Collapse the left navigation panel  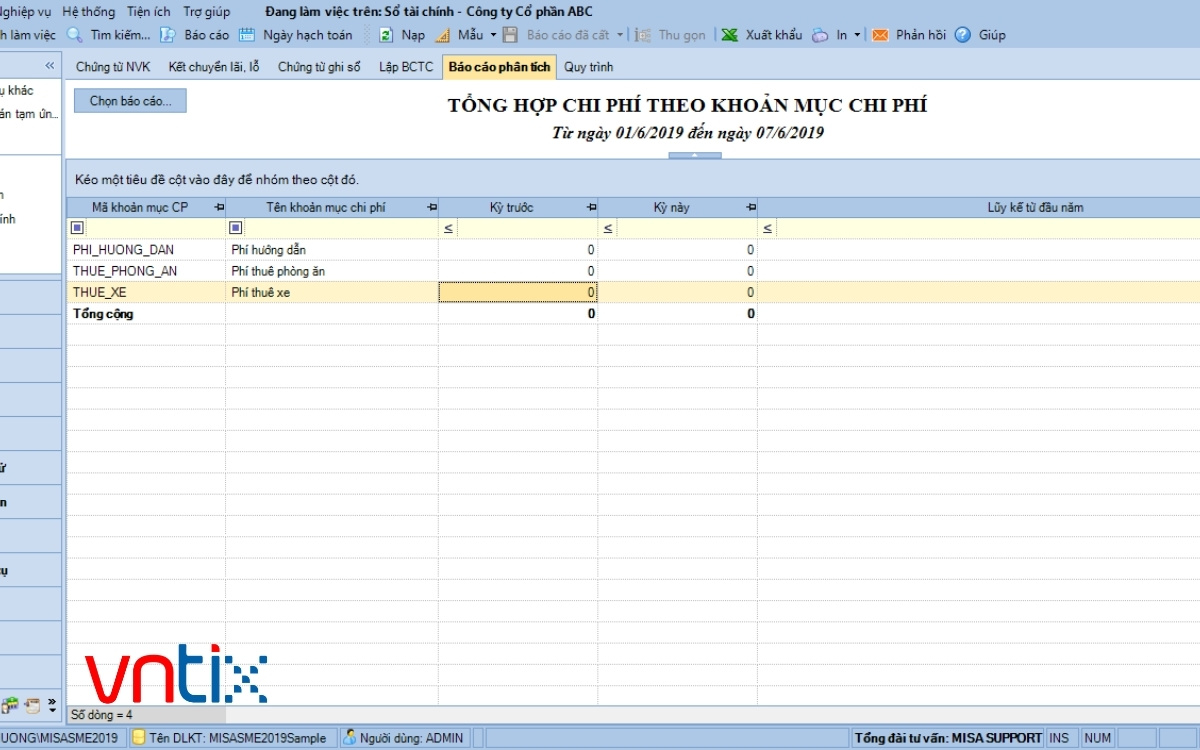[50, 66]
